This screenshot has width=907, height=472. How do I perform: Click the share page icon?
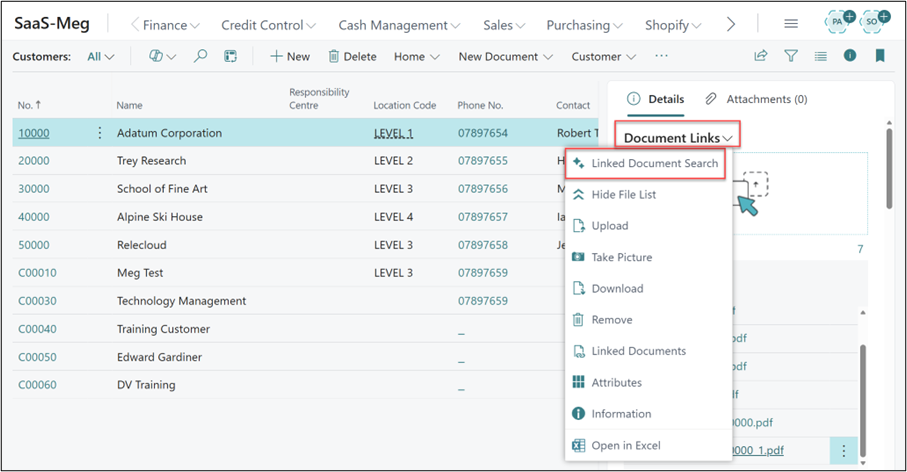coord(761,56)
